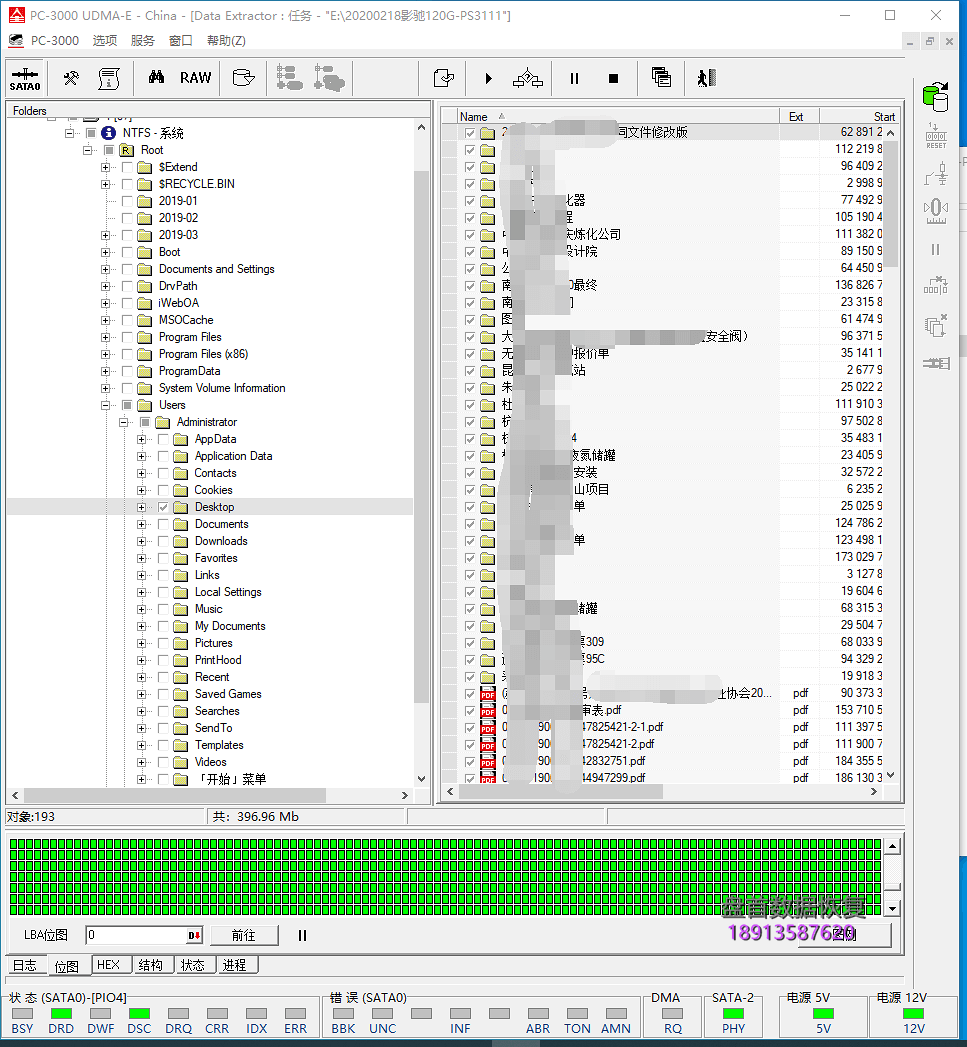Pause the LBA bitmap with pause icon
This screenshot has height=1047, width=967.
[303, 935]
